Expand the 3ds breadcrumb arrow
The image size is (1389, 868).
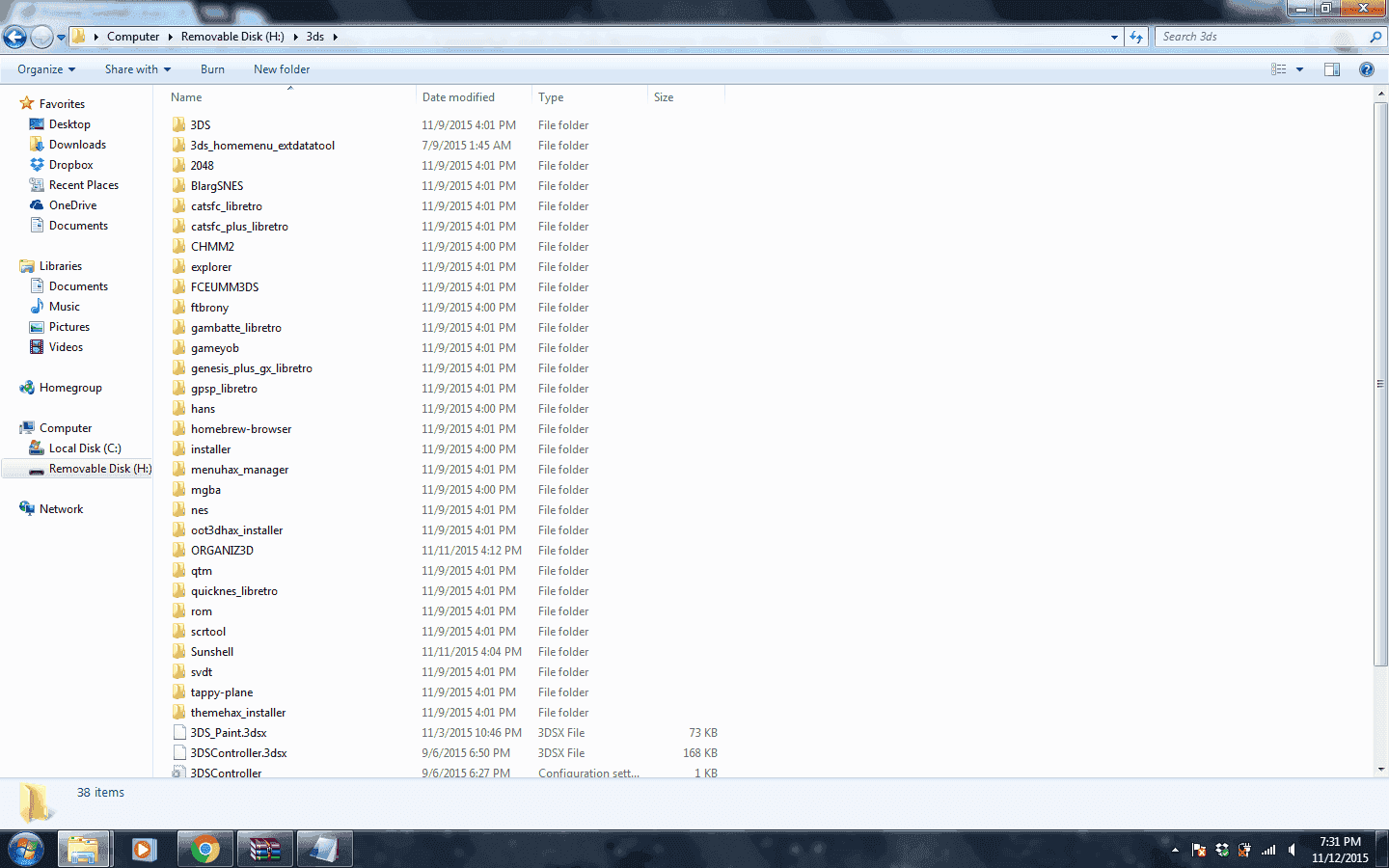click(335, 37)
